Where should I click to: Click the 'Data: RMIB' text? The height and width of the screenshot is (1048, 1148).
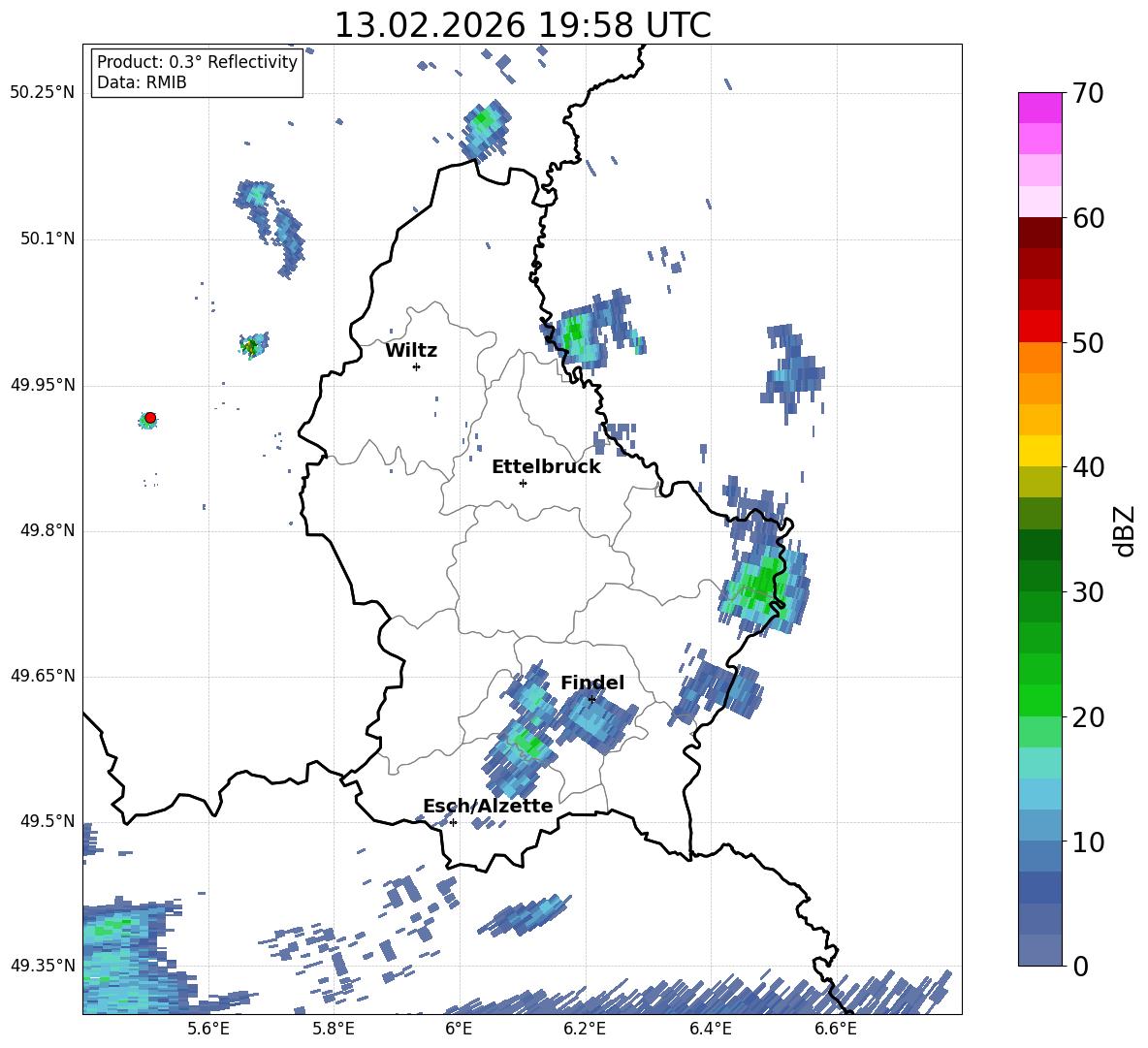coord(142,82)
